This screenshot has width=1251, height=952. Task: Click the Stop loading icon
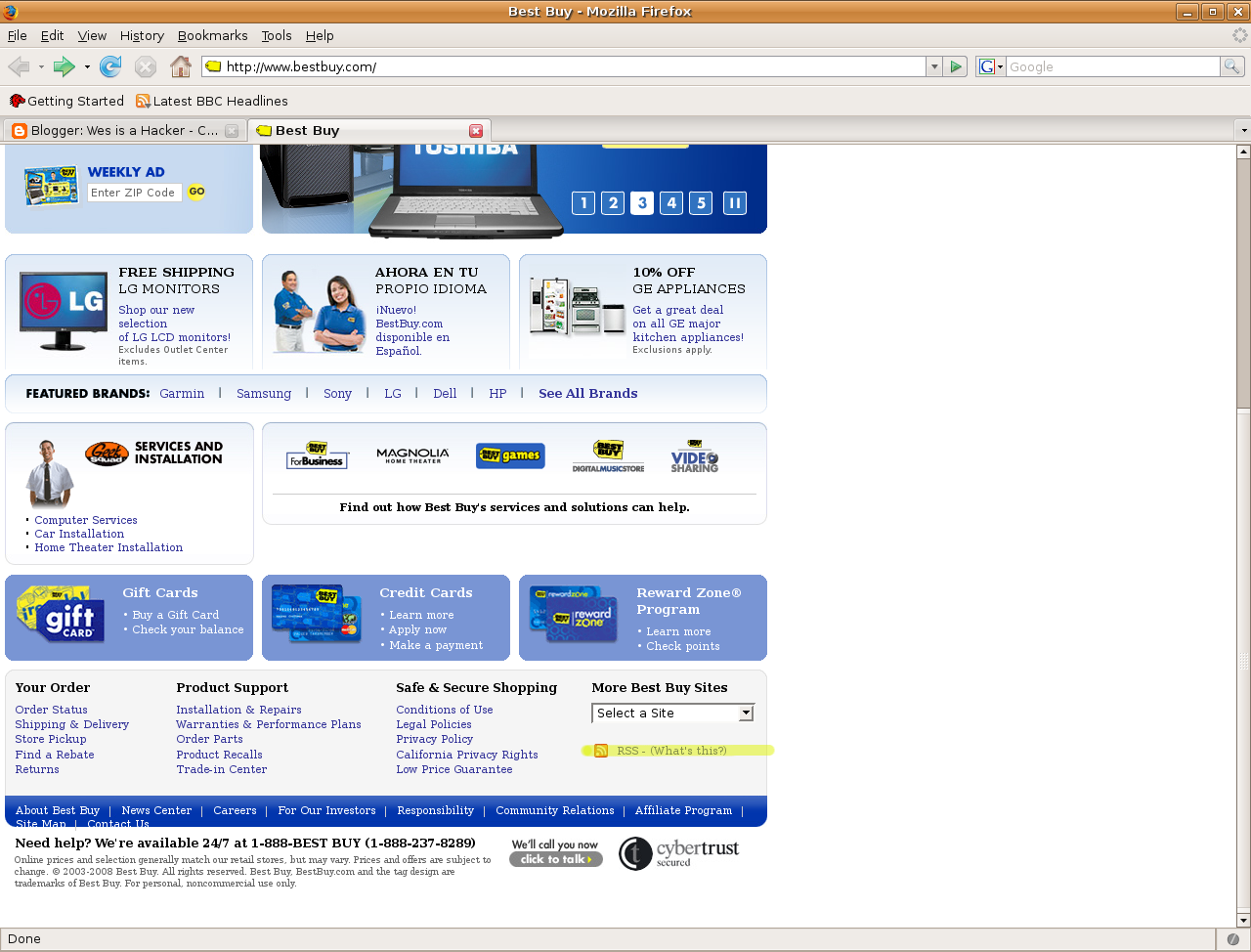click(146, 66)
